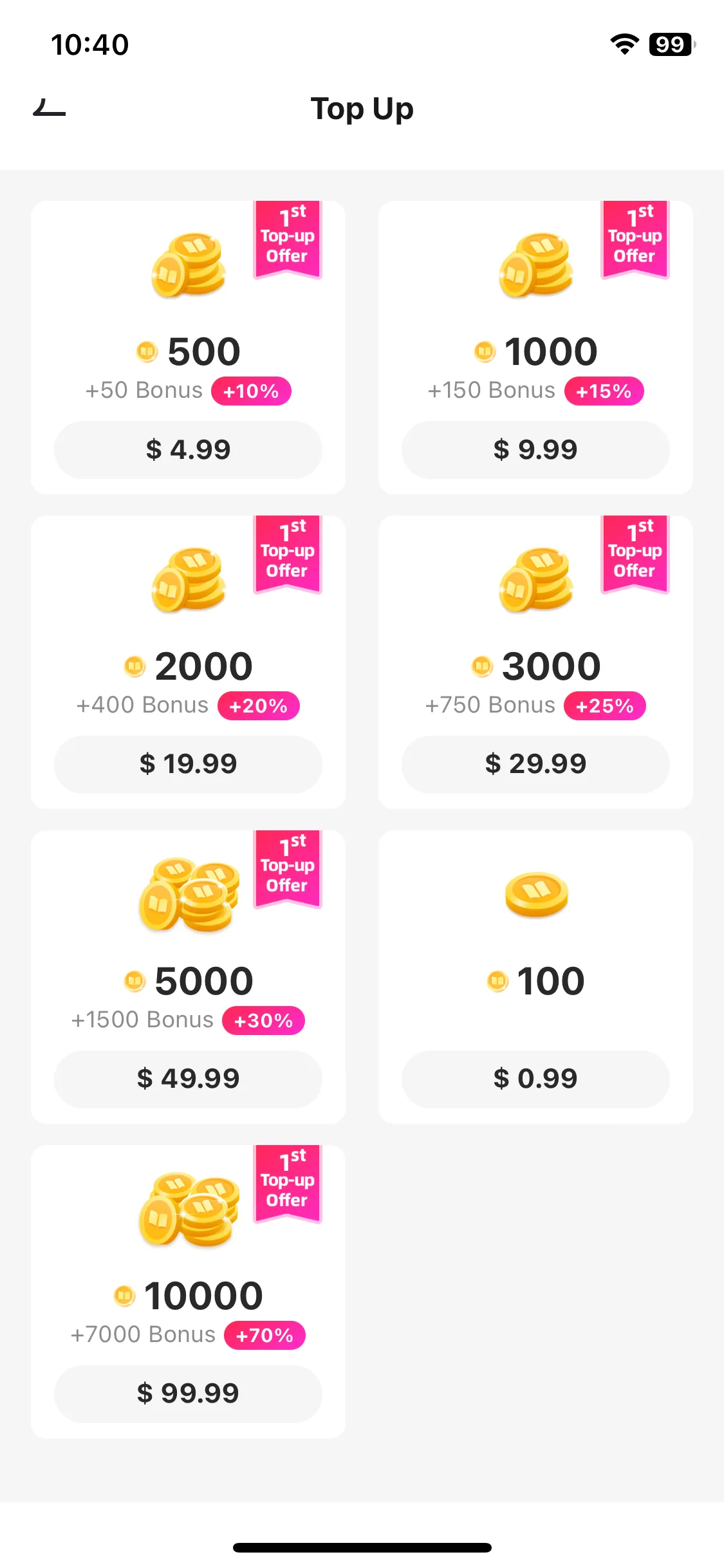
Task: Tap the +70% bonus badge
Action: point(265,1336)
